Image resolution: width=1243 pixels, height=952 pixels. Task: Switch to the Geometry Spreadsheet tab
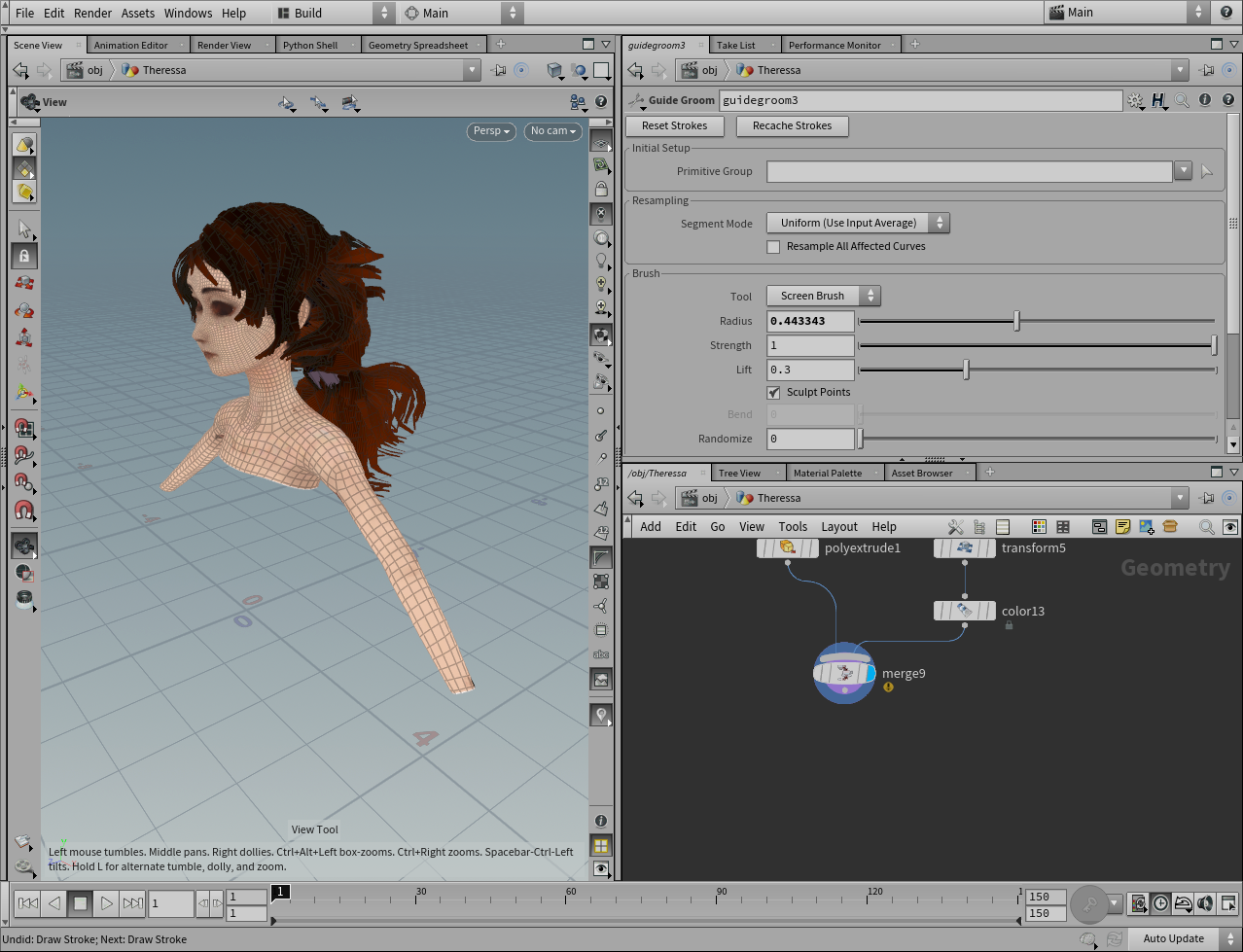pyautogui.click(x=418, y=45)
